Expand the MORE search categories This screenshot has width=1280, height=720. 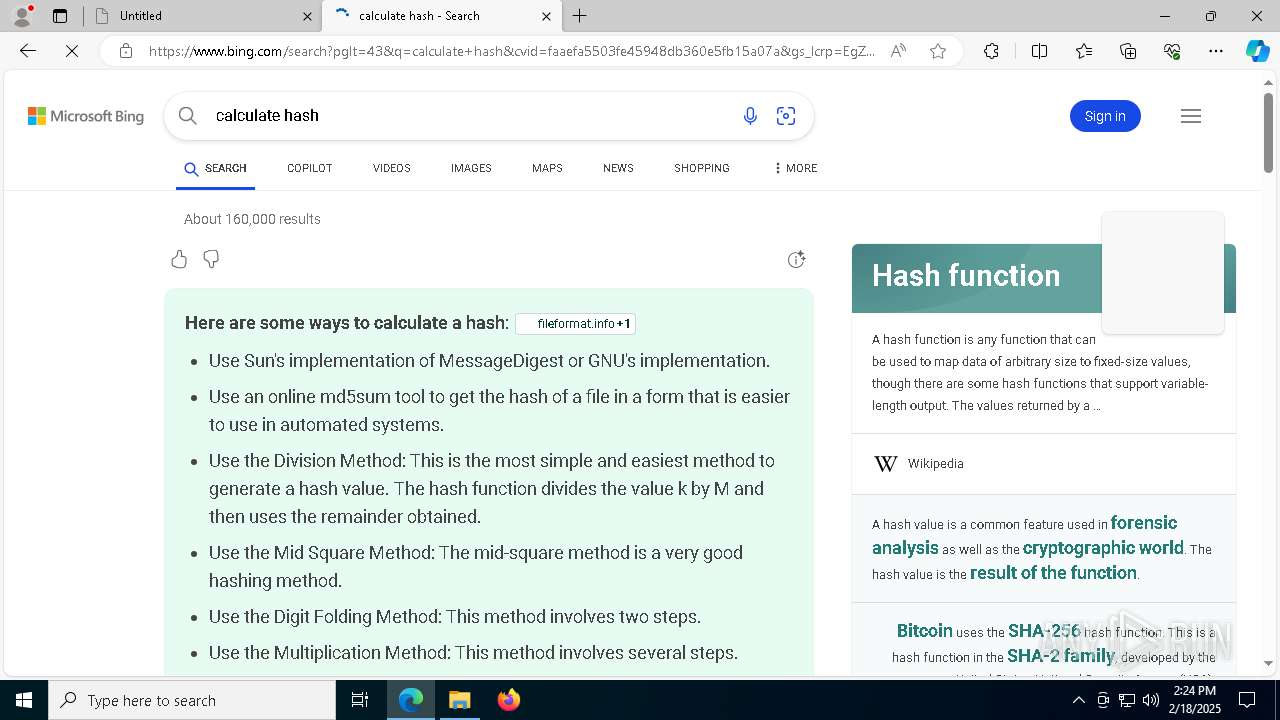796,168
